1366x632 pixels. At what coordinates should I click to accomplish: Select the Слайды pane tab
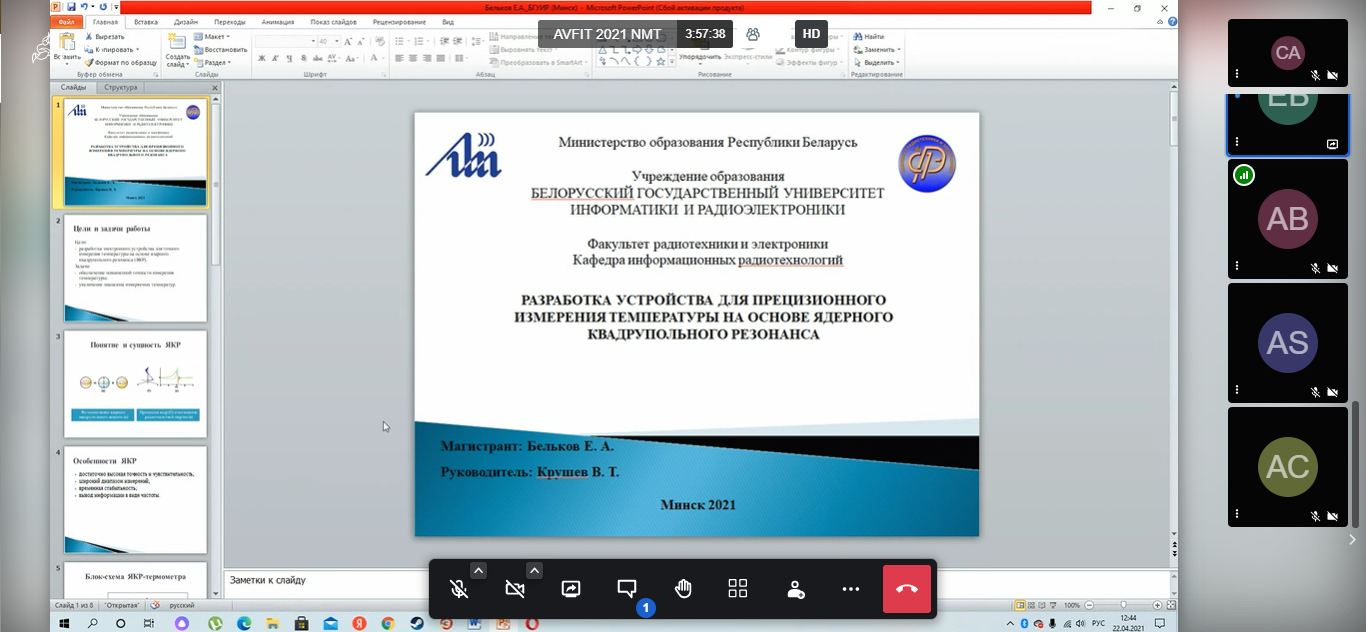click(73, 88)
